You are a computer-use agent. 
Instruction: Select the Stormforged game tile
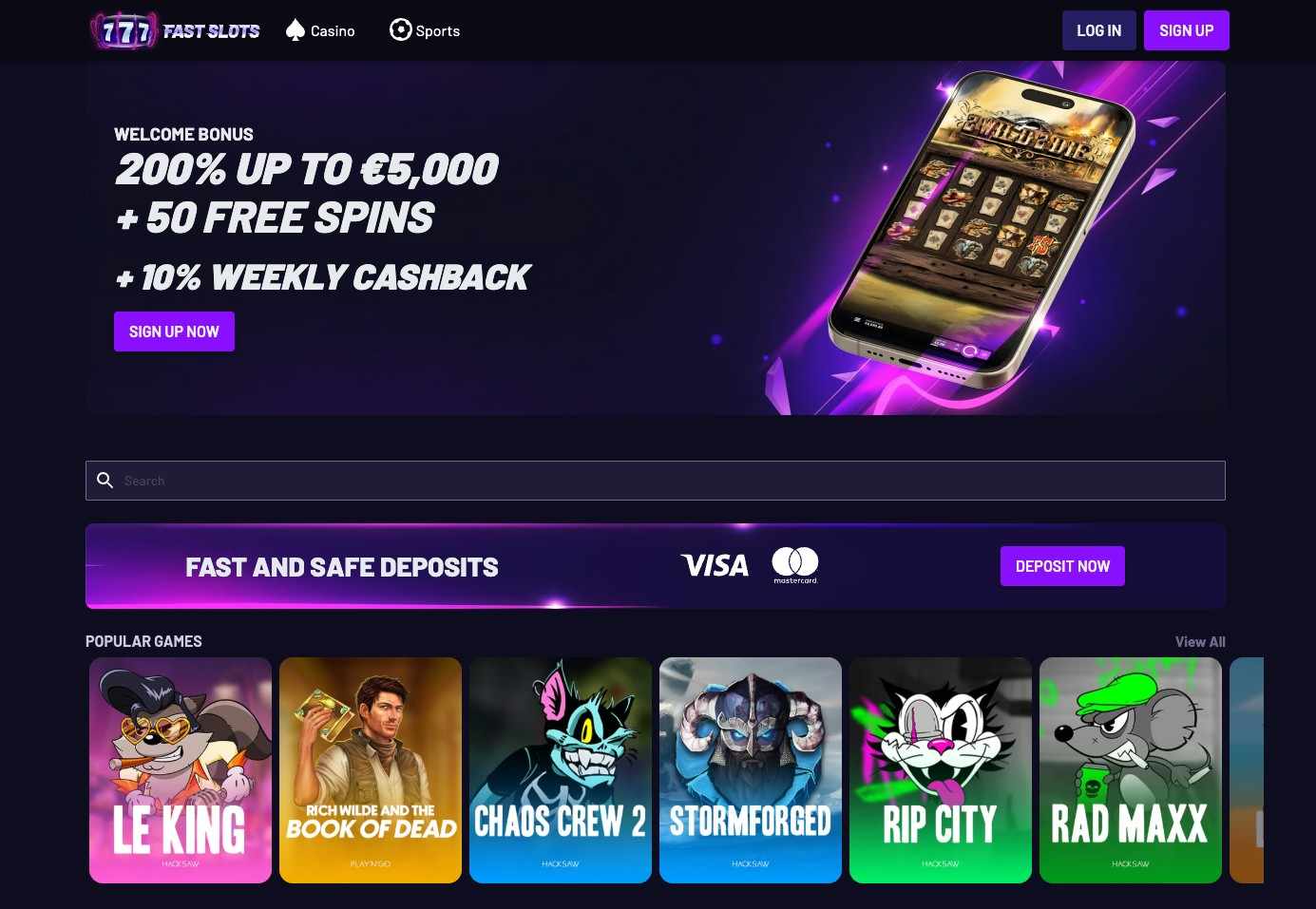[751, 770]
